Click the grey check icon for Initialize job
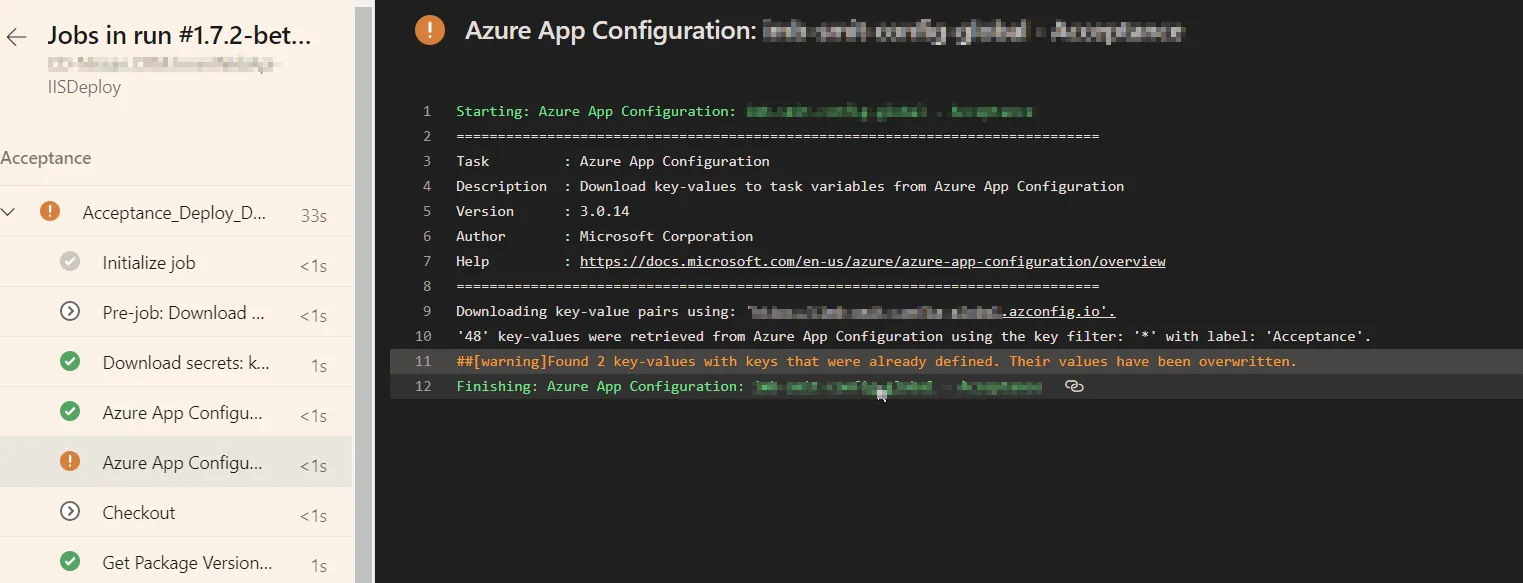The height and width of the screenshot is (583, 1523). coord(70,262)
